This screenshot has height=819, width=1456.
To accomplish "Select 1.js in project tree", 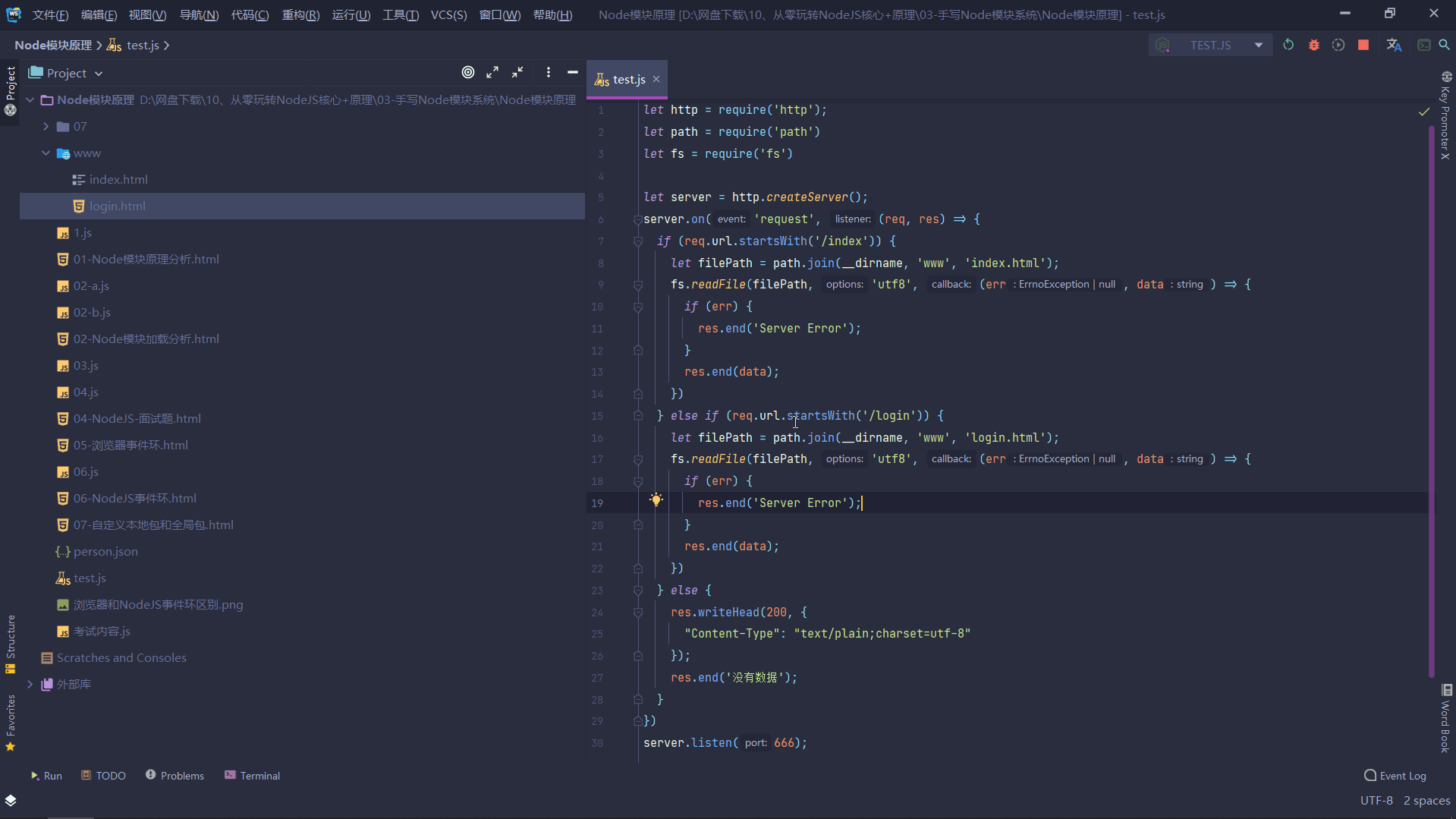I will coord(83,232).
